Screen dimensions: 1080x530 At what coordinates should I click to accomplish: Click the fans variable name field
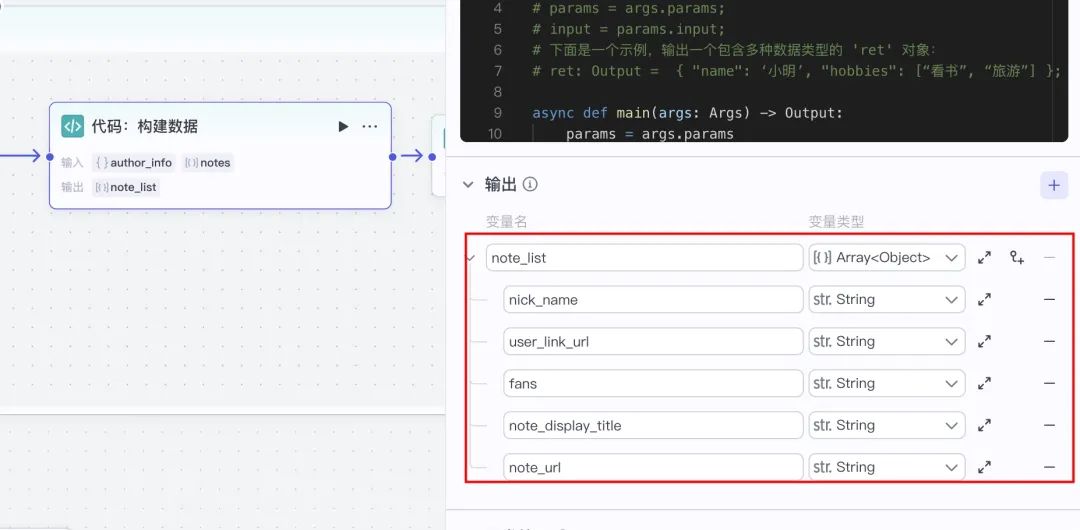653,384
